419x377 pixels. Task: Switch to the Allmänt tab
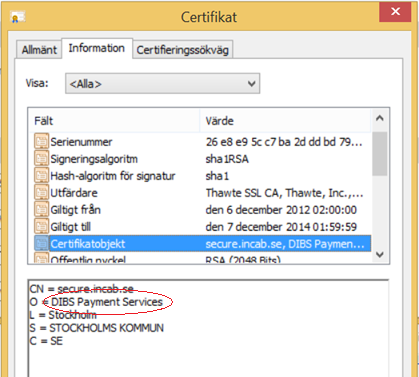click(x=39, y=50)
